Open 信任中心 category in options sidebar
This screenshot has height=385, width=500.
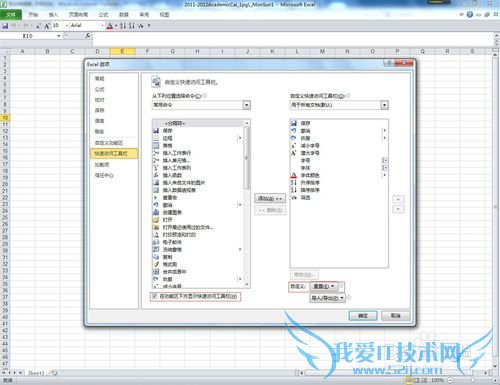[114, 175]
